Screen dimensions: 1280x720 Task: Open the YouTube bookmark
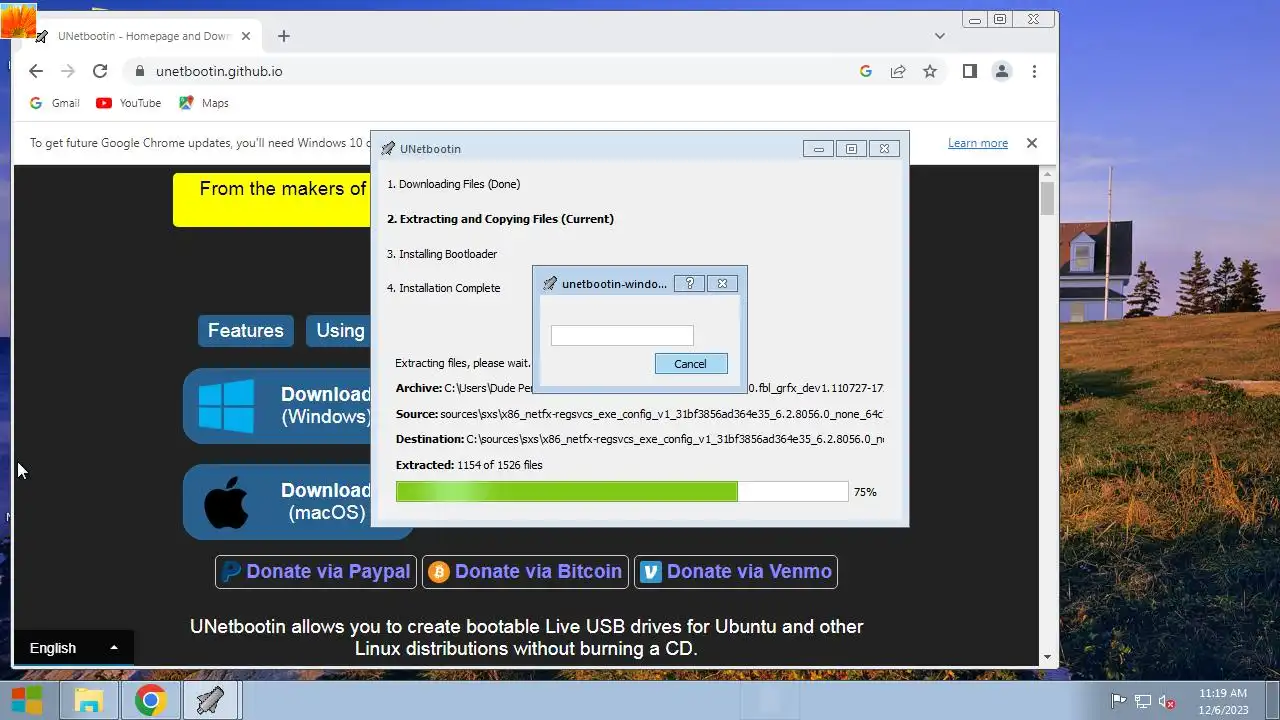click(128, 103)
